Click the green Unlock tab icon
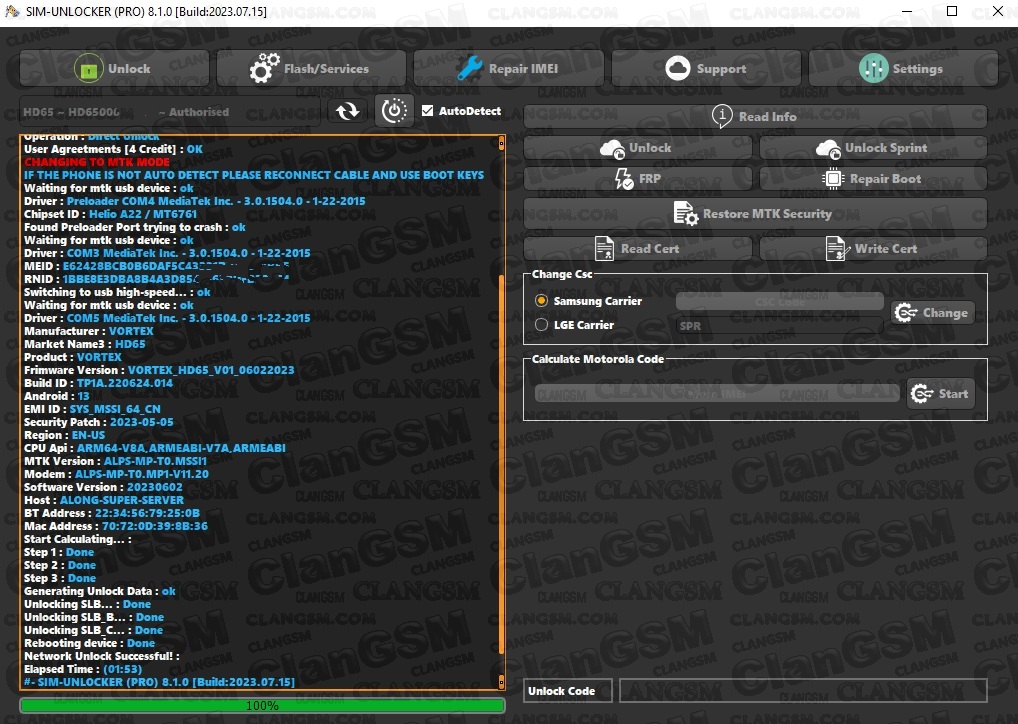Screen dimensions: 1018x724 pyautogui.click(x=89, y=68)
